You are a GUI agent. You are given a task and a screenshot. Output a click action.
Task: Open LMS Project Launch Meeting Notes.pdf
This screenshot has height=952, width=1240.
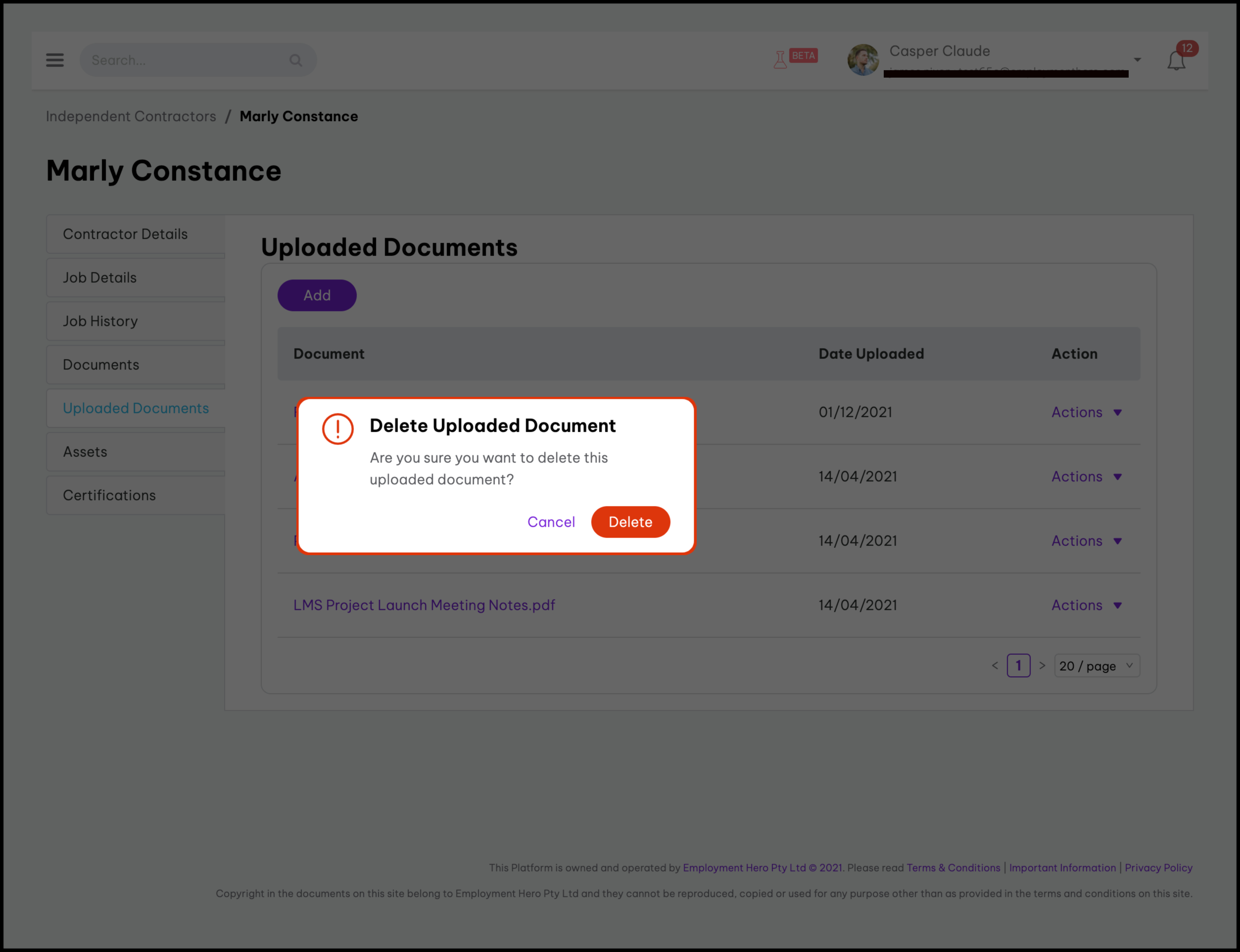424,605
